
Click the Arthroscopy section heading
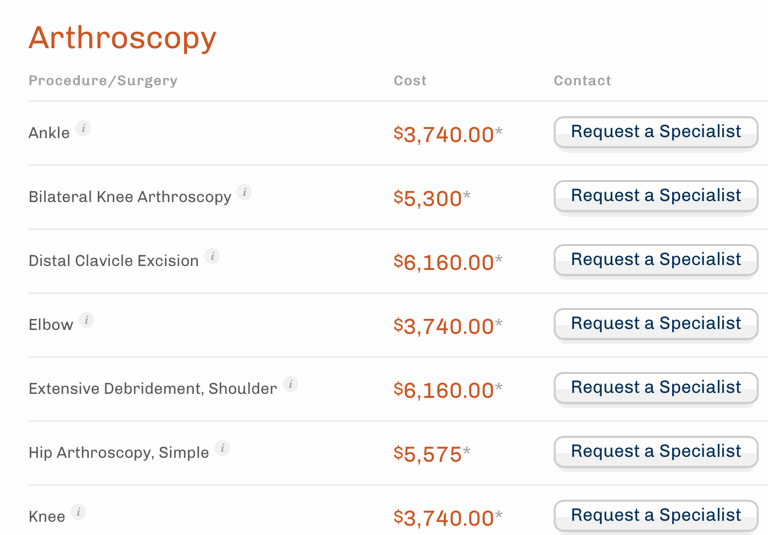click(x=122, y=38)
